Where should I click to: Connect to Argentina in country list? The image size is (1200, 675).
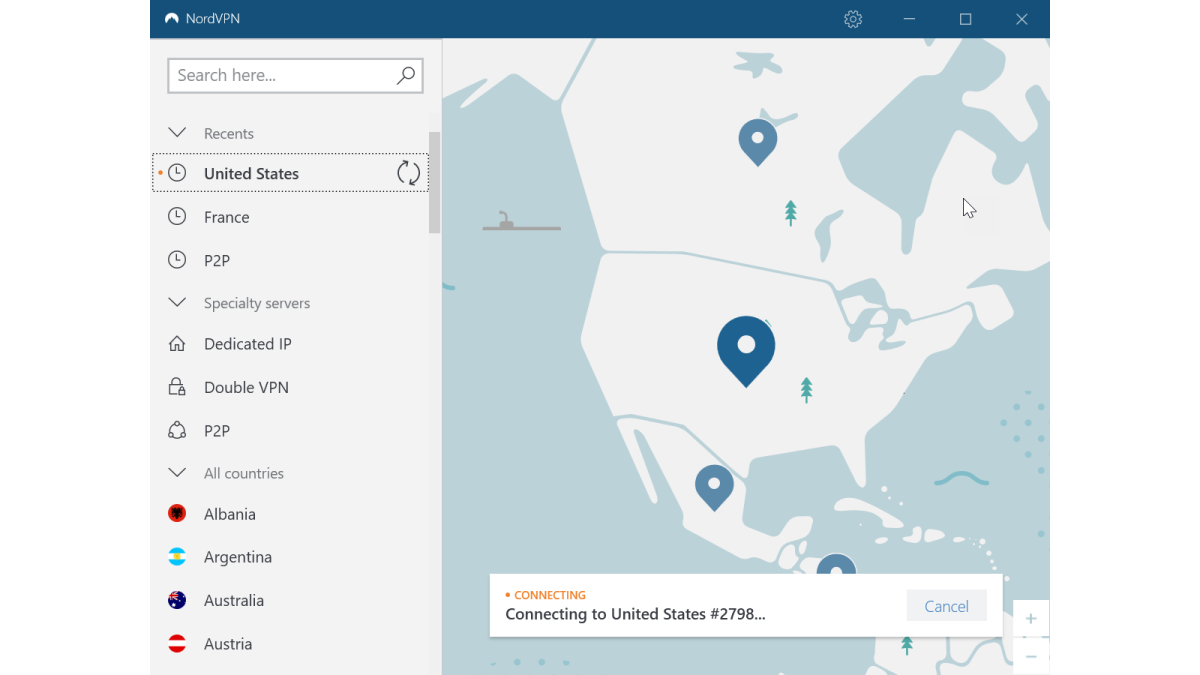tap(290, 557)
